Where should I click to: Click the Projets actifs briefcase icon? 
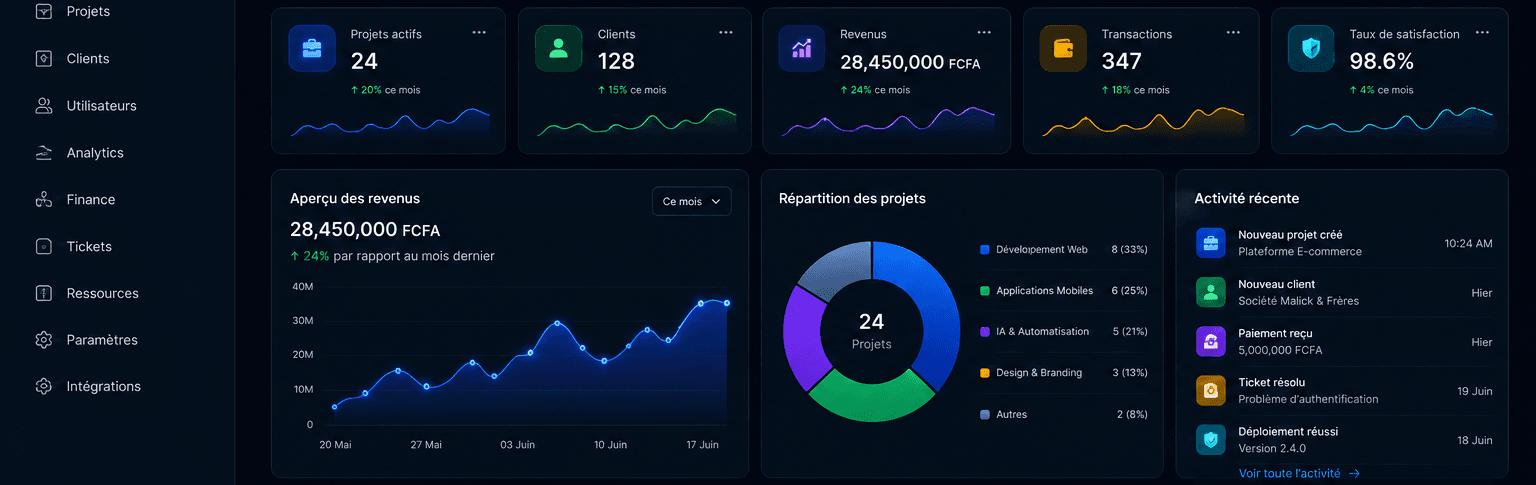[x=312, y=48]
